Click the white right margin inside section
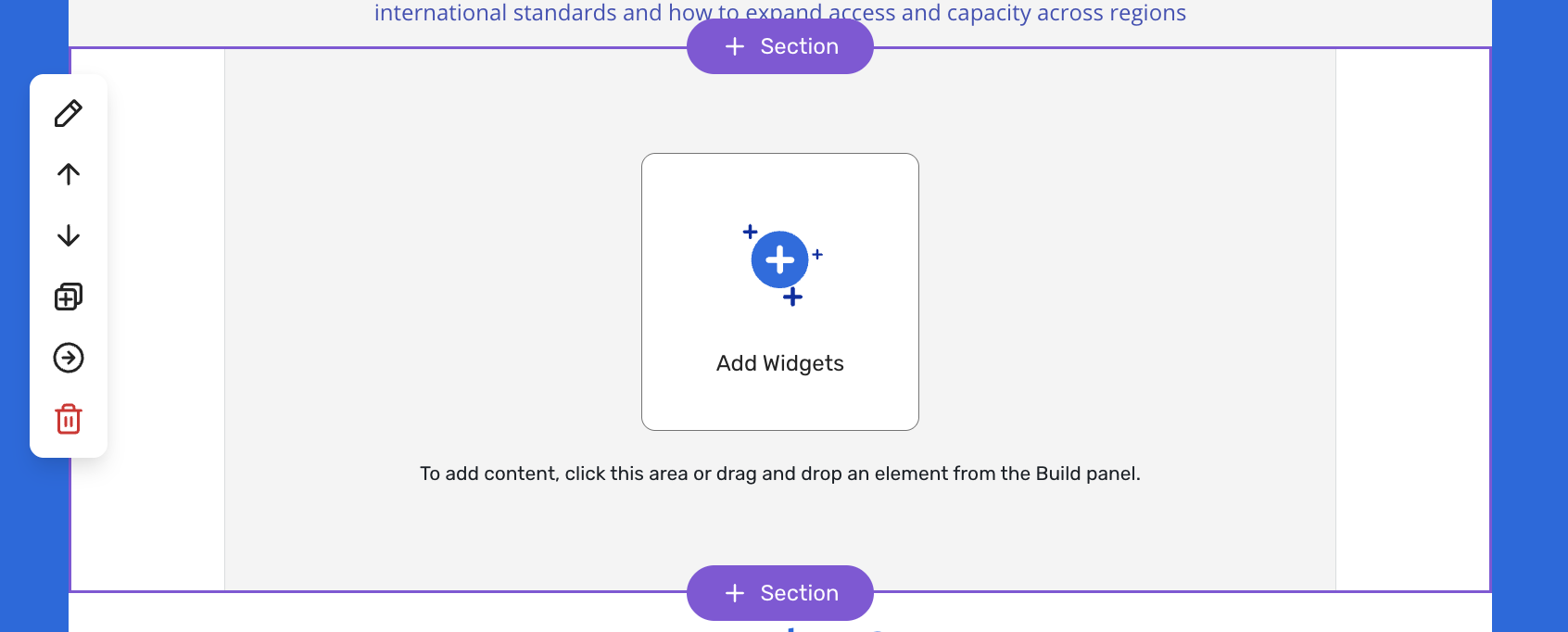 click(1411, 315)
